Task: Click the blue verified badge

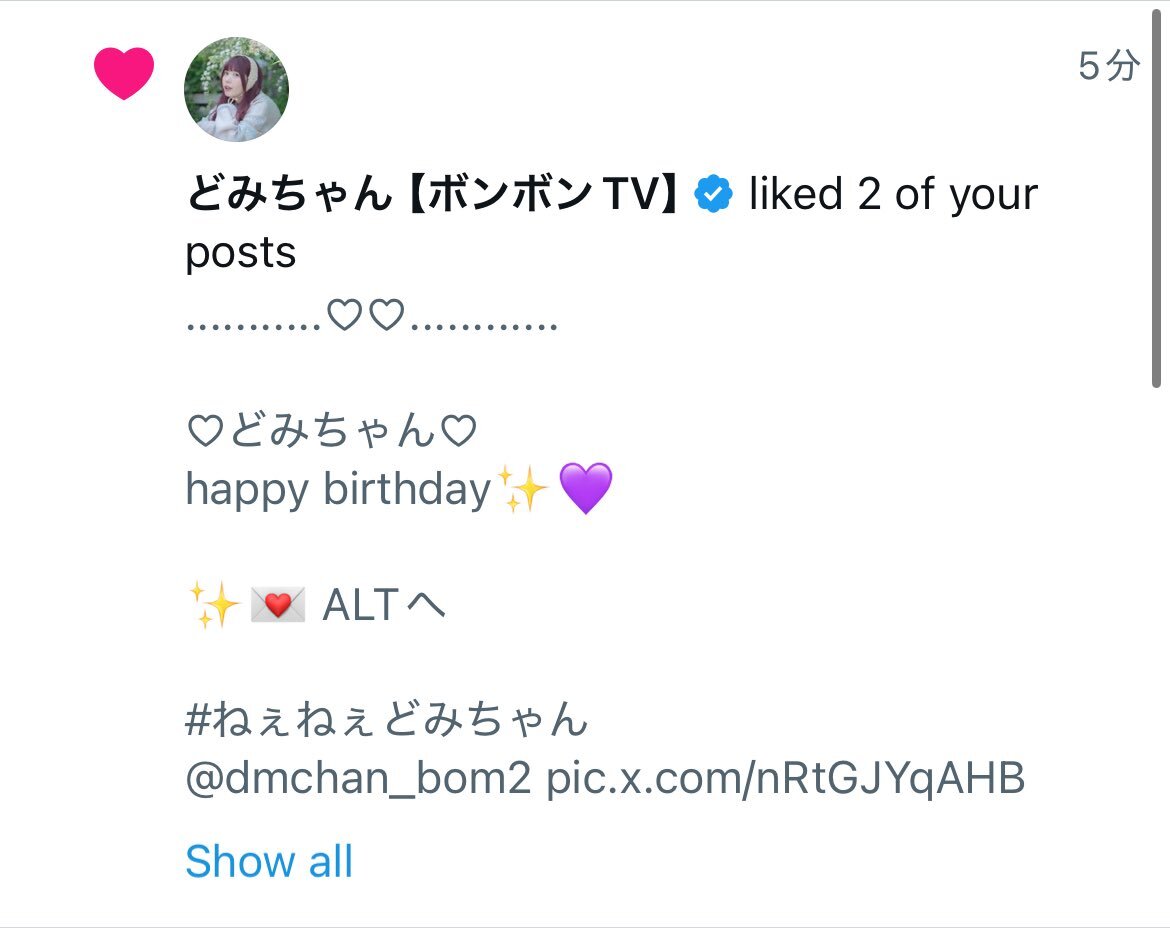Action: click(713, 194)
